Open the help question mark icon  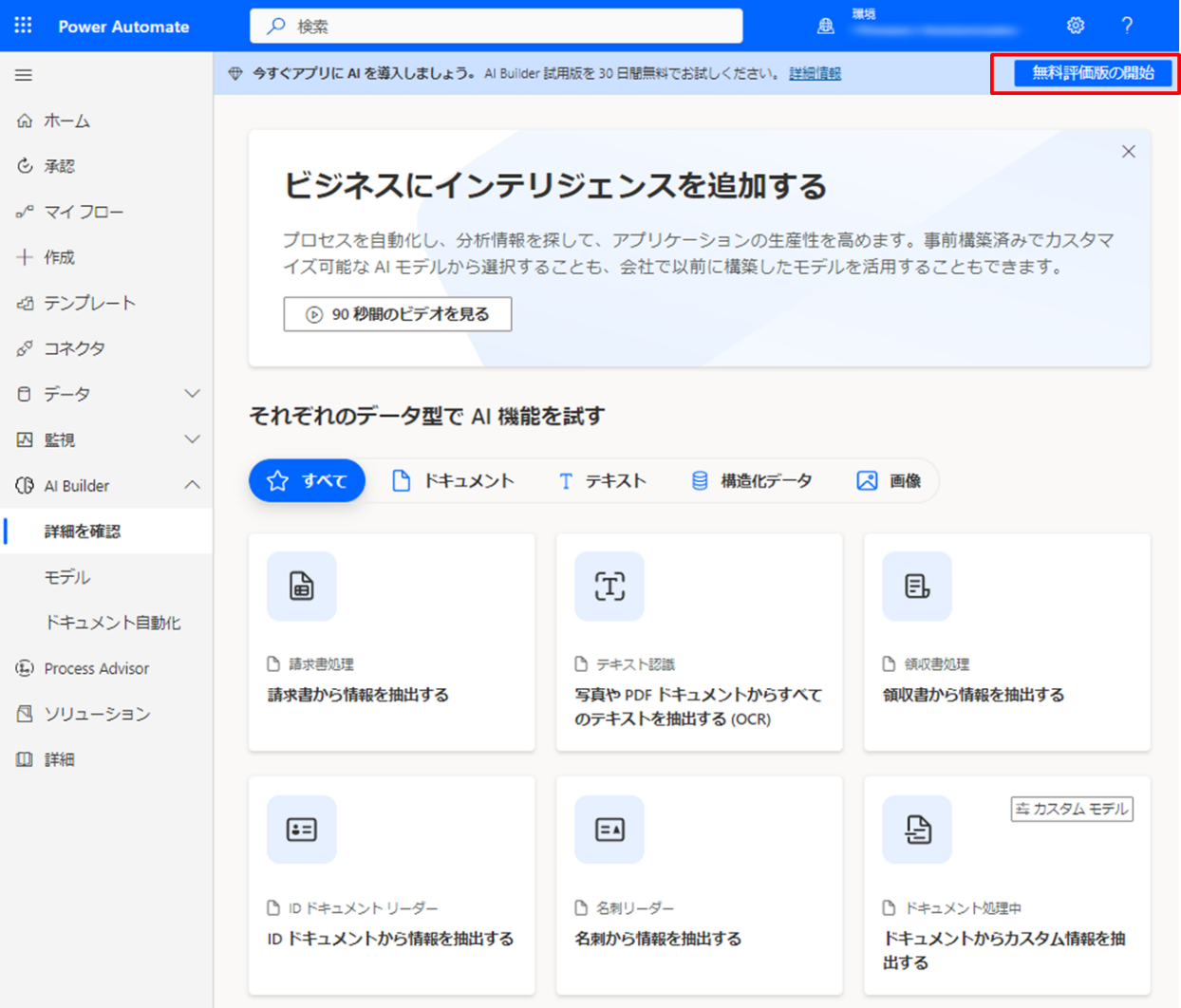click(x=1127, y=26)
